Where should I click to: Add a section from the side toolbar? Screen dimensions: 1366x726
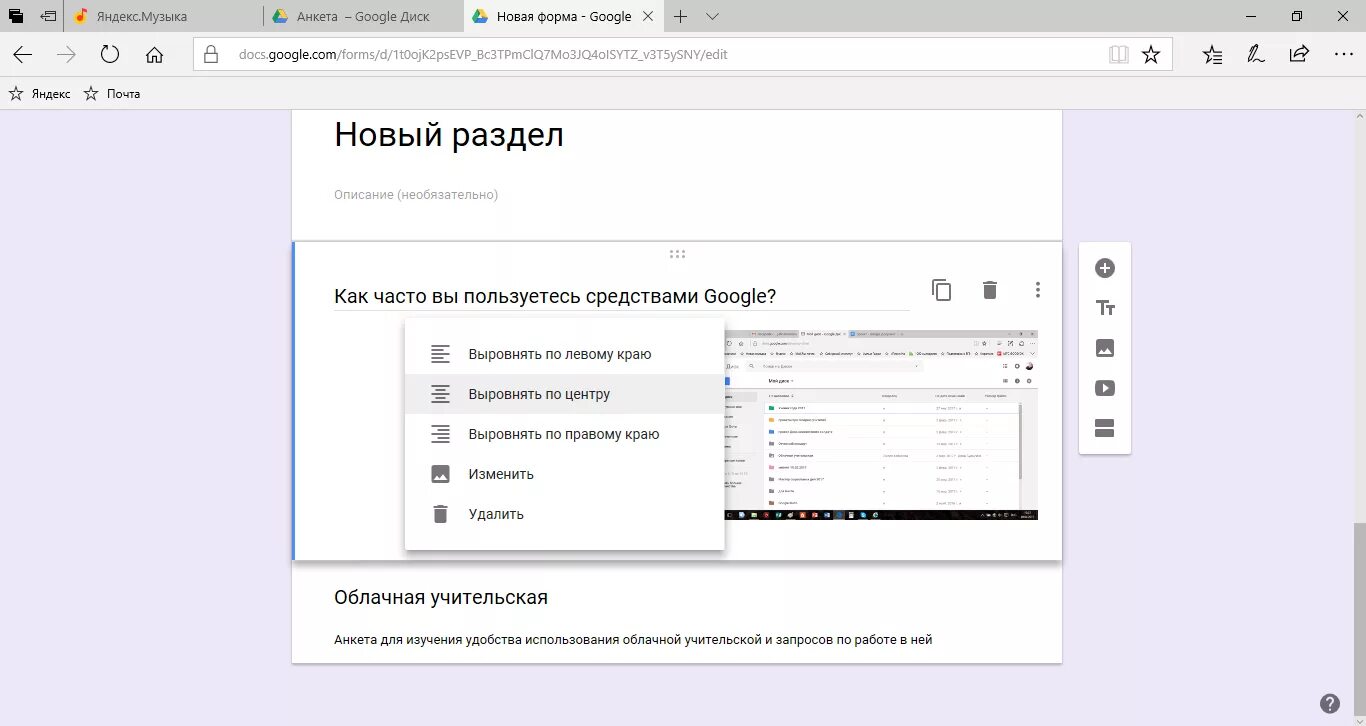click(x=1105, y=429)
